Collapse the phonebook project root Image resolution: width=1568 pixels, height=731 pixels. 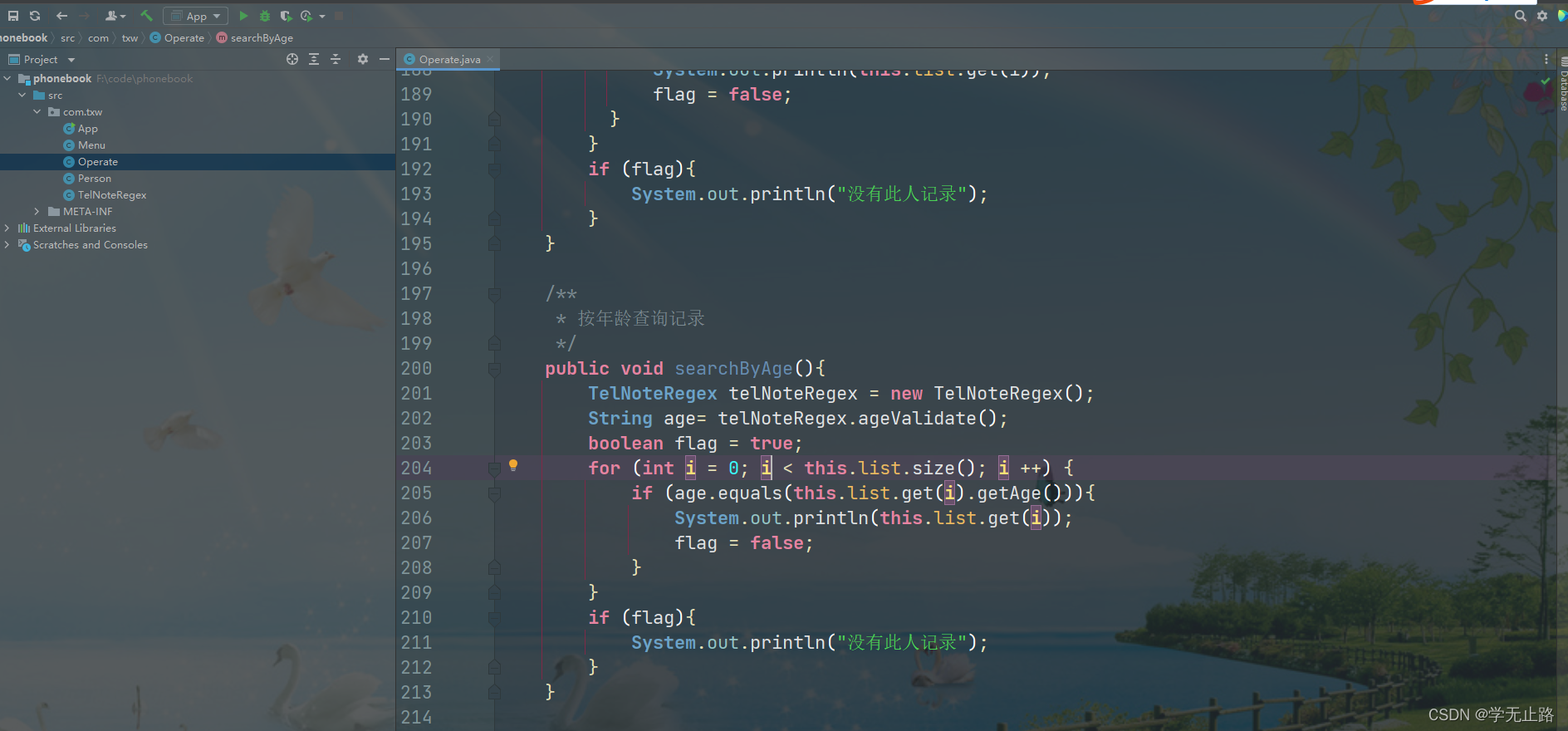click(7, 78)
